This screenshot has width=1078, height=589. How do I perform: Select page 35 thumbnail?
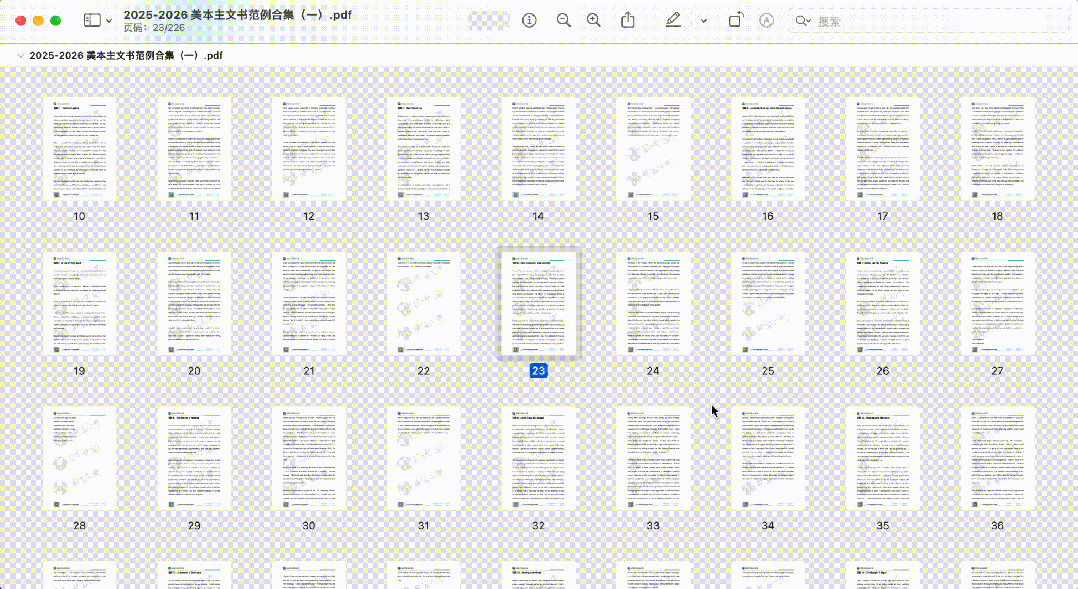pos(883,458)
